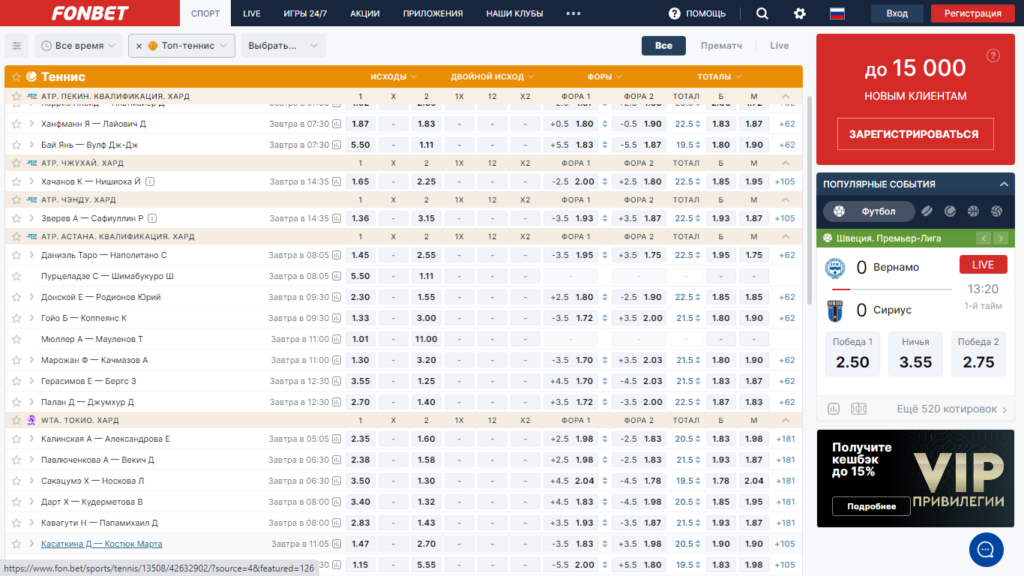Image resolution: width=1024 pixels, height=576 pixels.
Task: Select tennis ball icon in popular events
Action: pyautogui.click(x=950, y=211)
